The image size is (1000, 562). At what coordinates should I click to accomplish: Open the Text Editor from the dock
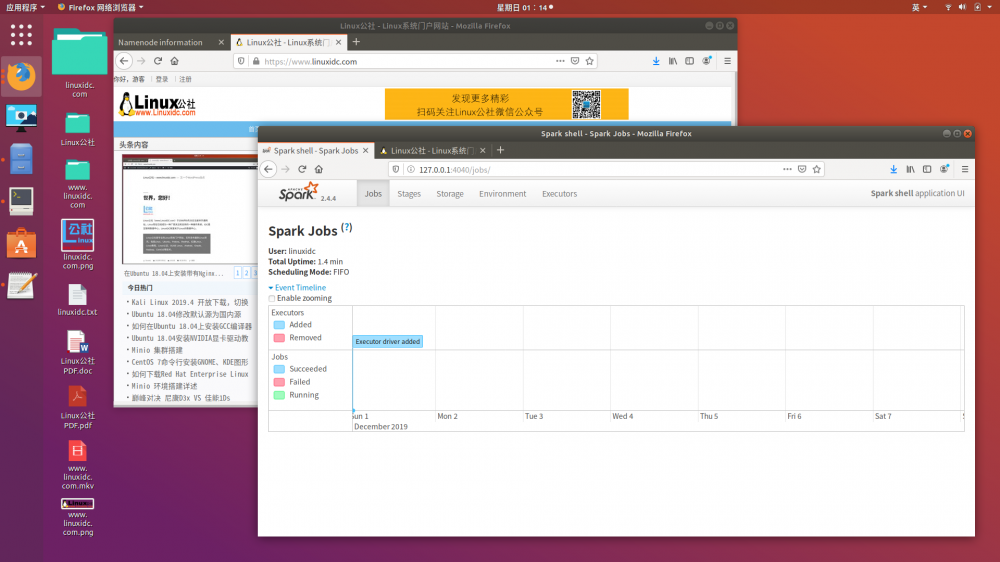click(21, 285)
